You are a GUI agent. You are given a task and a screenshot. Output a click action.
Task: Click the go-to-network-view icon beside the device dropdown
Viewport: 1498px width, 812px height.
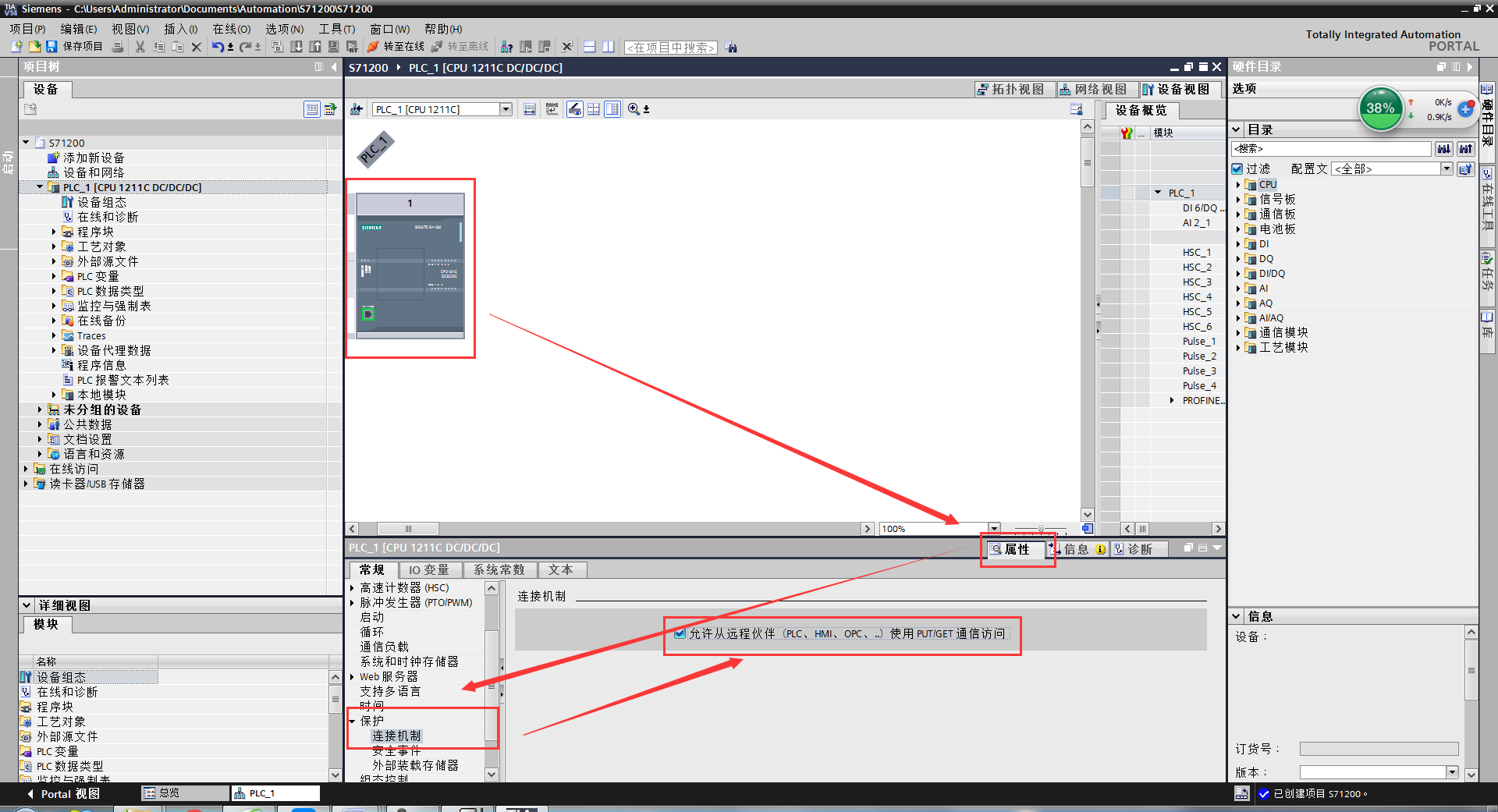tap(357, 109)
